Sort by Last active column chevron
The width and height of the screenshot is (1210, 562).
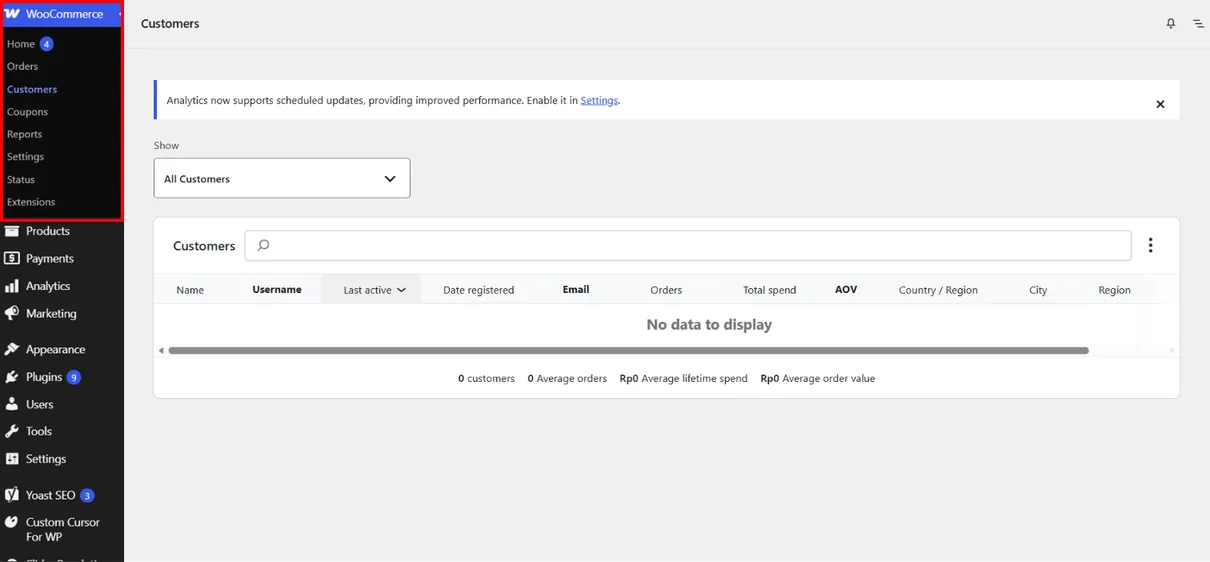point(402,290)
